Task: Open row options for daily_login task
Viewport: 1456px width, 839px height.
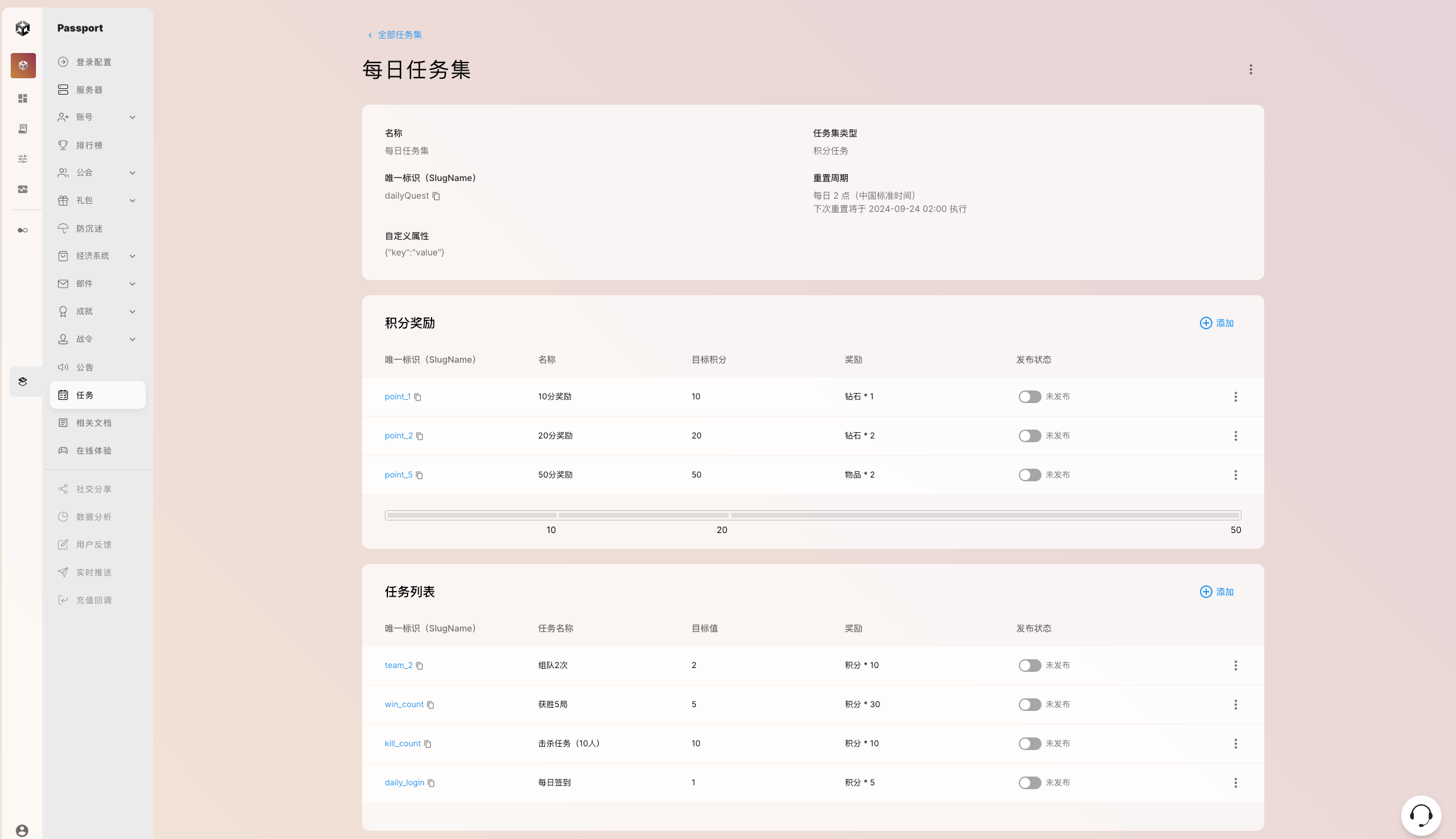Action: click(x=1235, y=783)
